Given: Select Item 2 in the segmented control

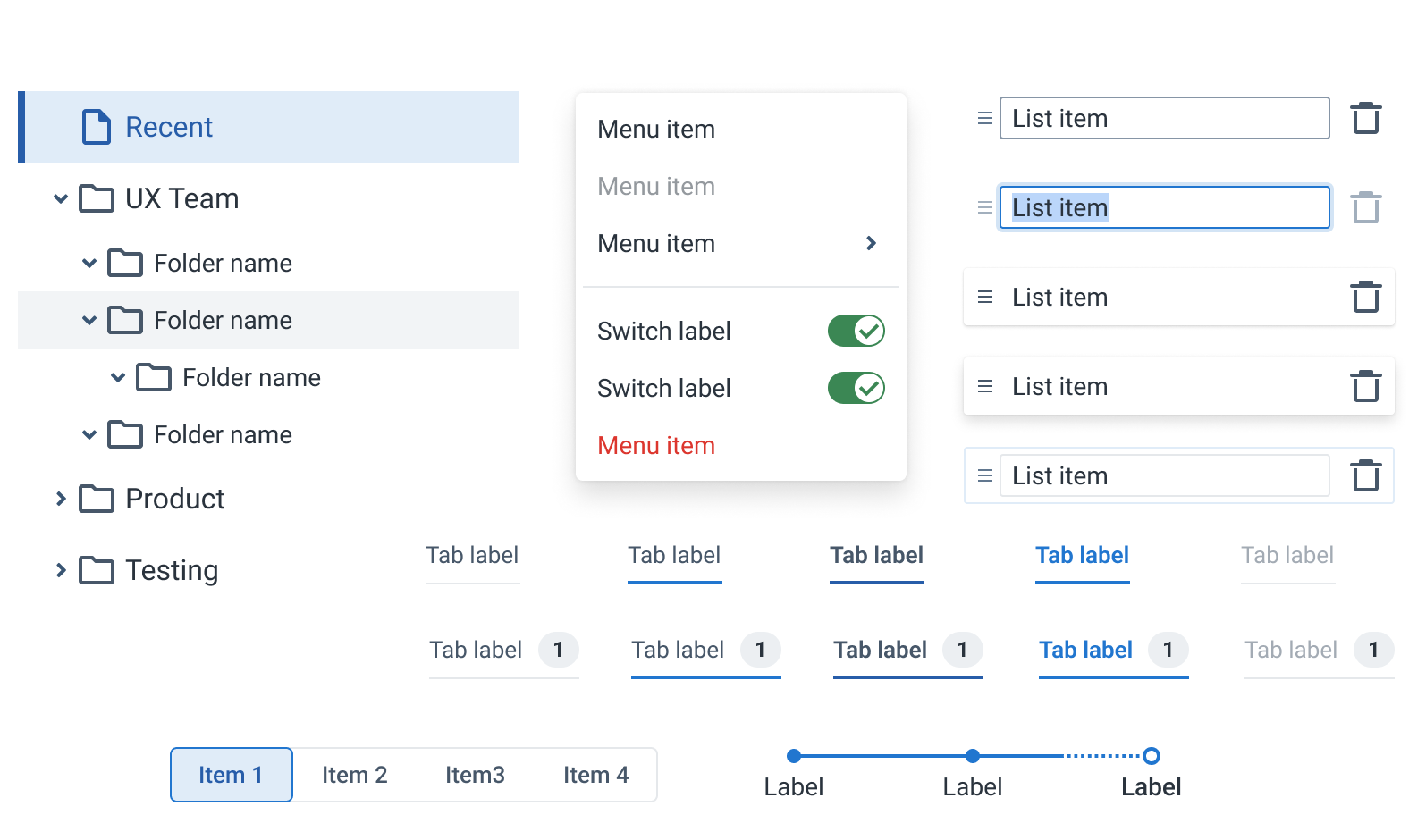Looking at the screenshot, I should 354,775.
